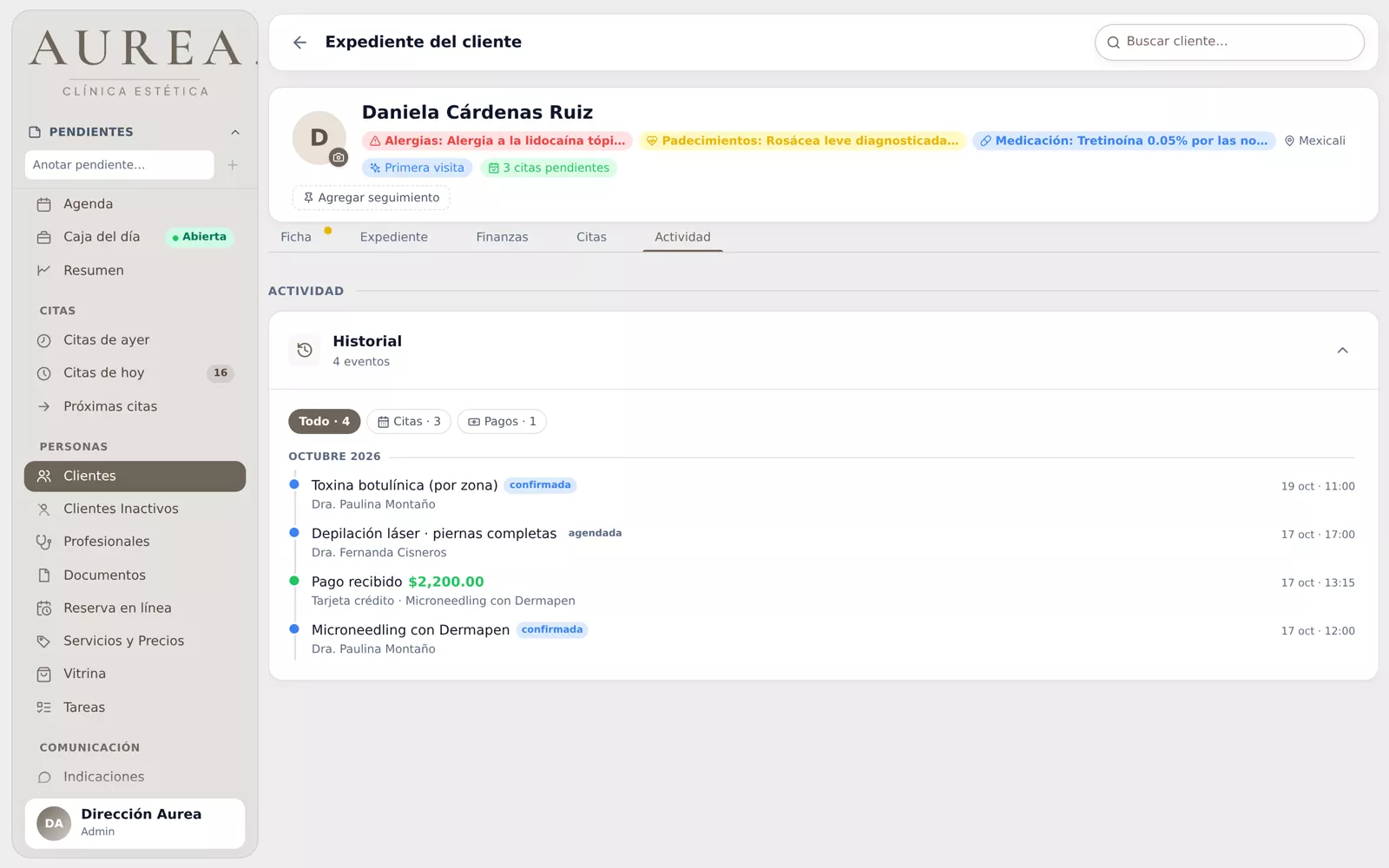Open Documentos section
Viewport: 1389px width, 868px height.
pos(135,575)
